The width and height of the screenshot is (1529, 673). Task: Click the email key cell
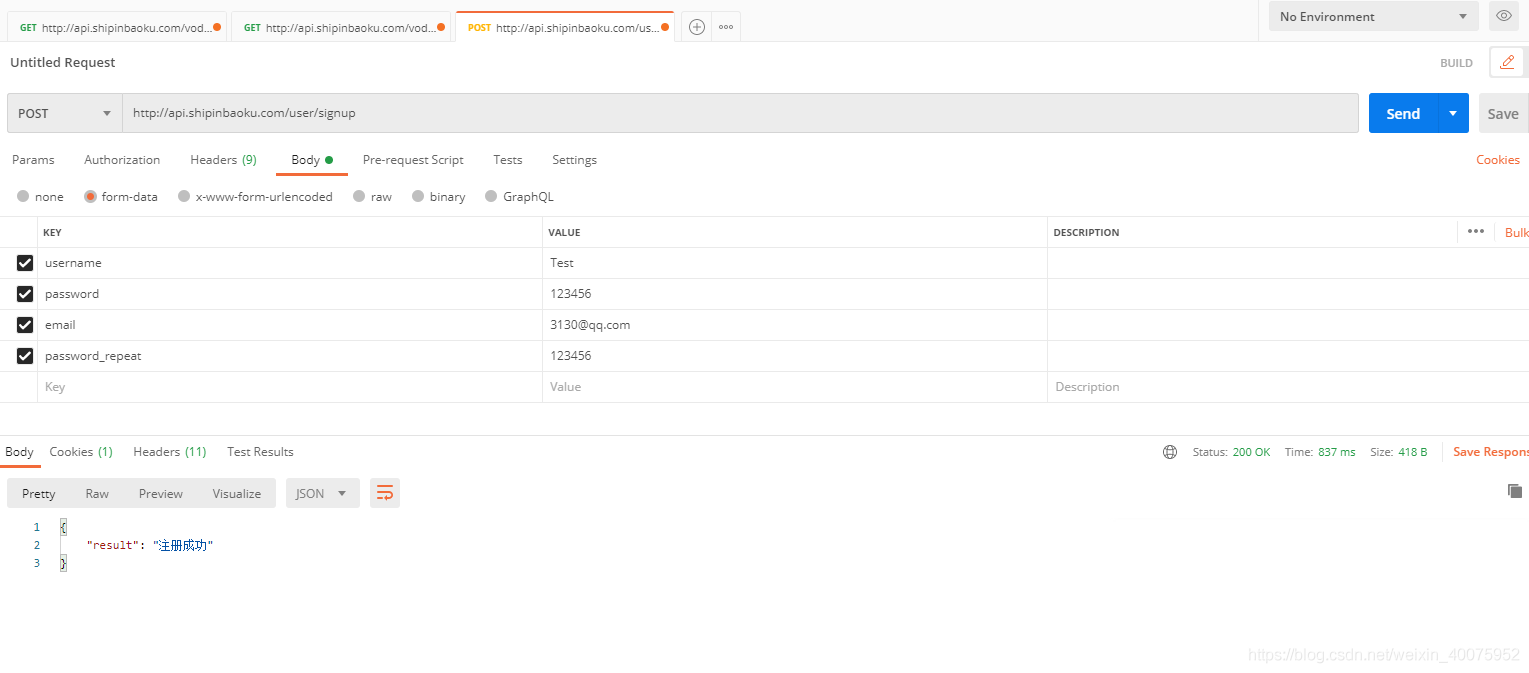[290, 325]
